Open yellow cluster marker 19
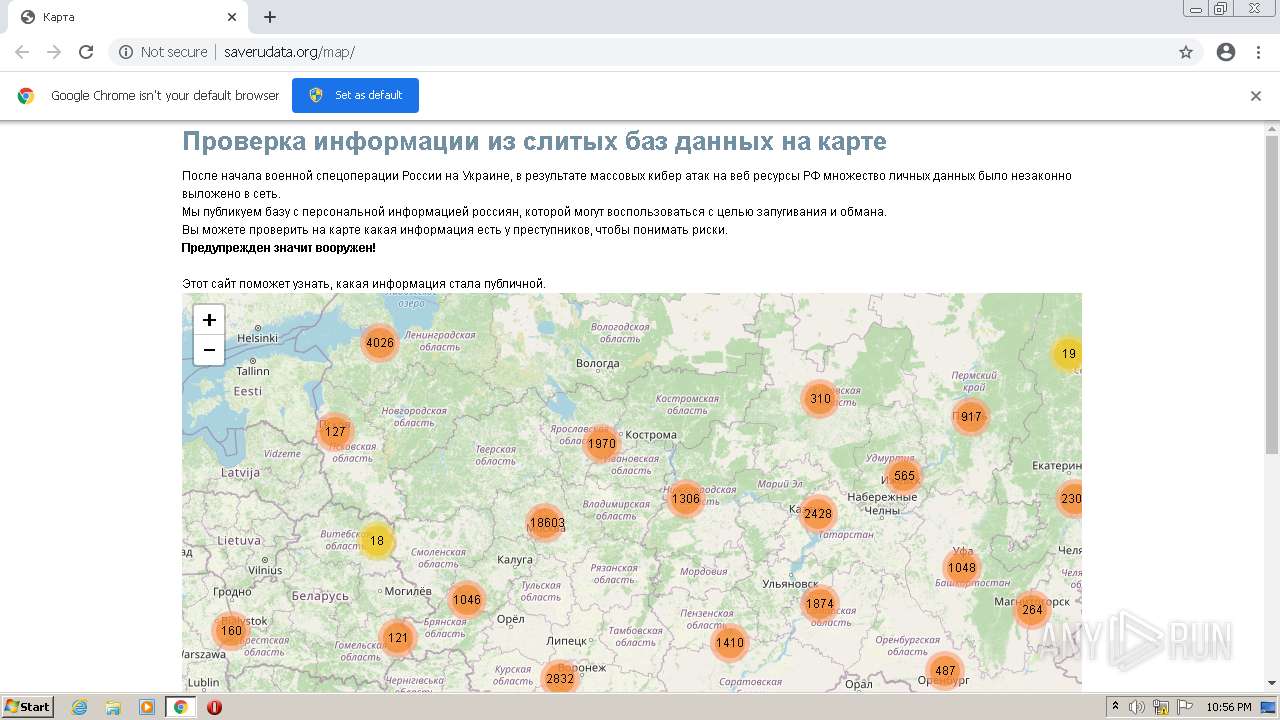 (1067, 354)
